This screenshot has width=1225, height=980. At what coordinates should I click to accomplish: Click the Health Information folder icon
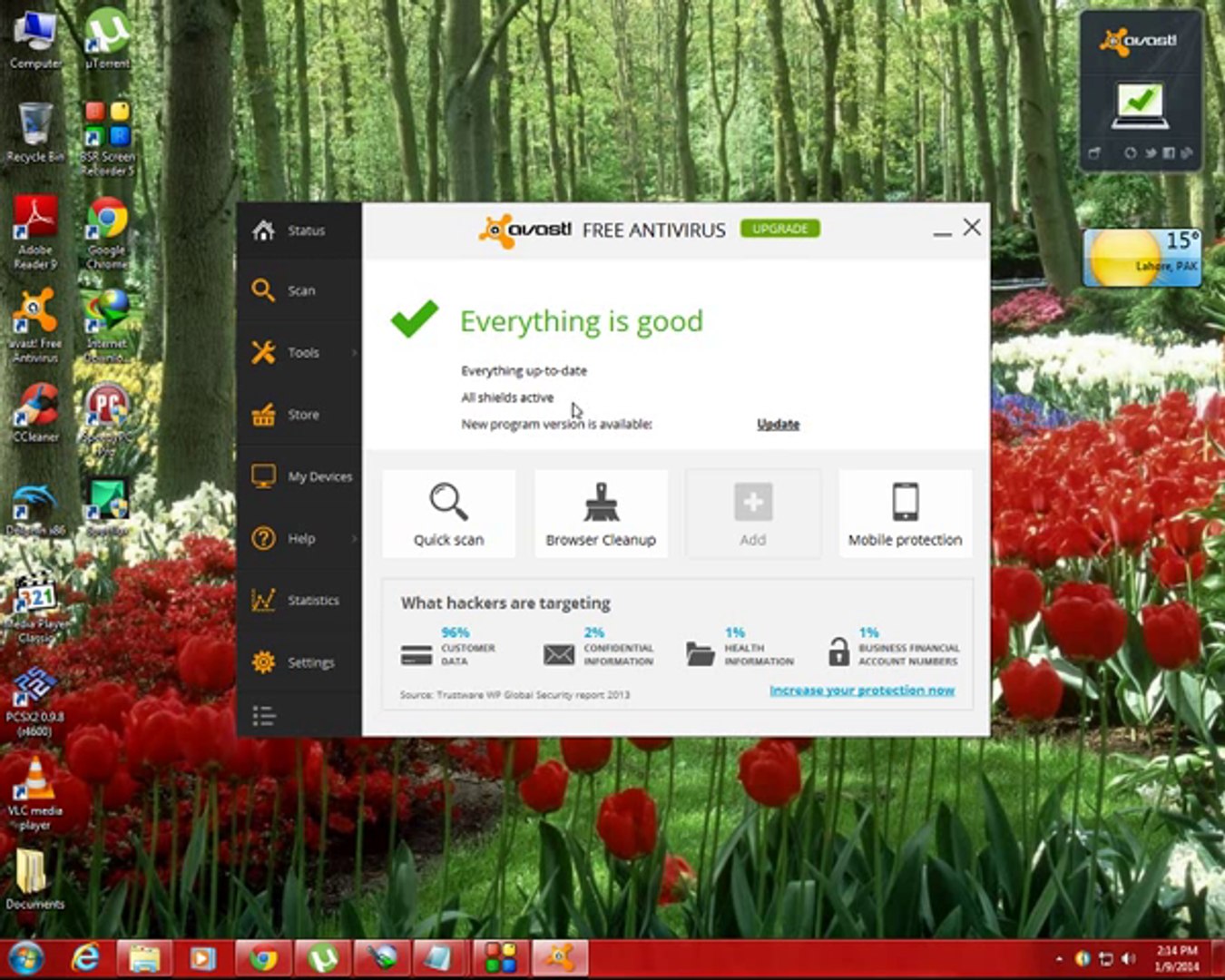click(701, 654)
